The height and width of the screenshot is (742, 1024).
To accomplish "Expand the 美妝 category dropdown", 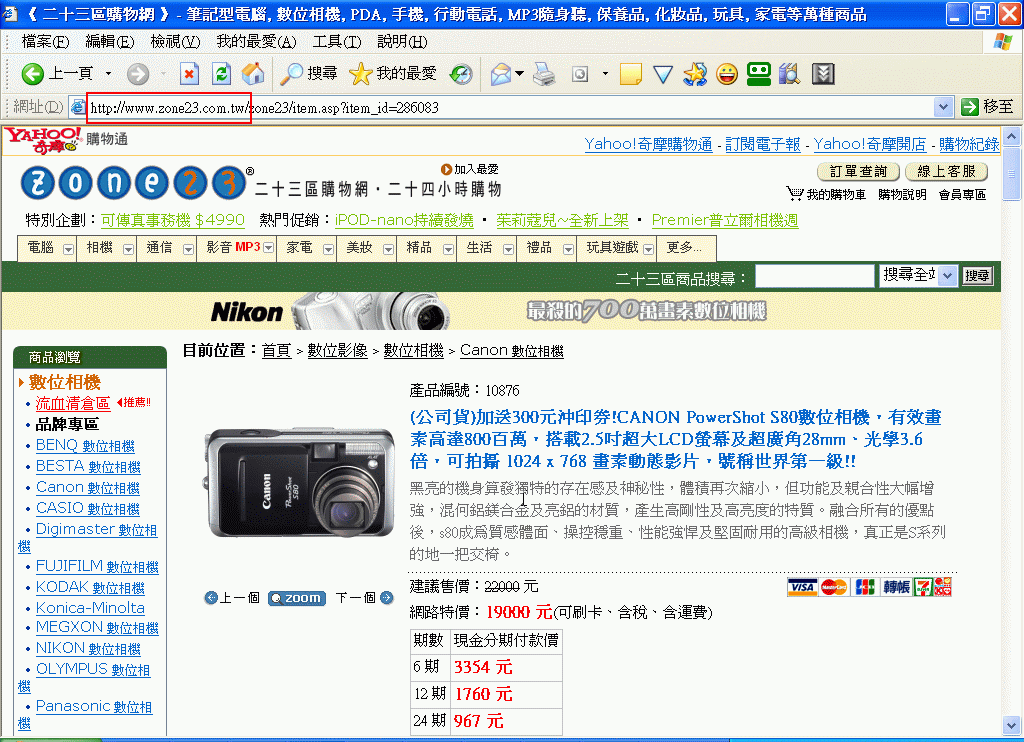I will pos(389,249).
